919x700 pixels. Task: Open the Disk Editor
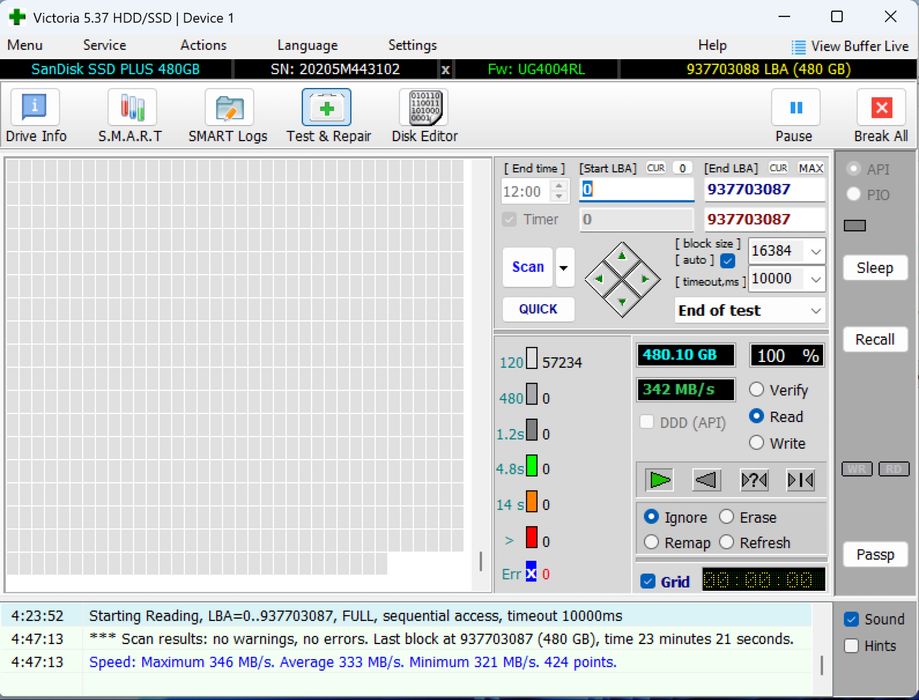coord(425,116)
